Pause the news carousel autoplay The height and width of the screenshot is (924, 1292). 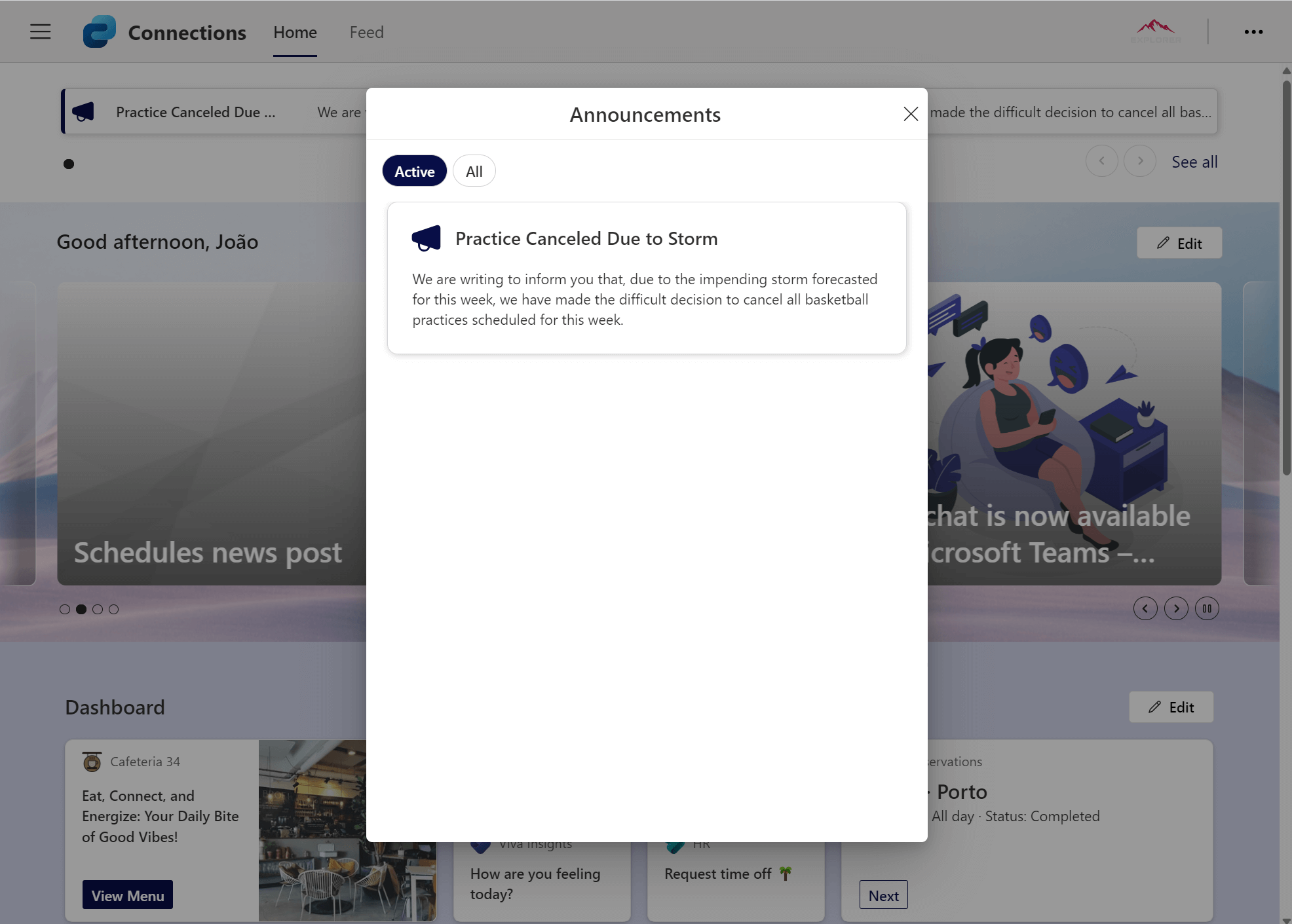point(1207,608)
